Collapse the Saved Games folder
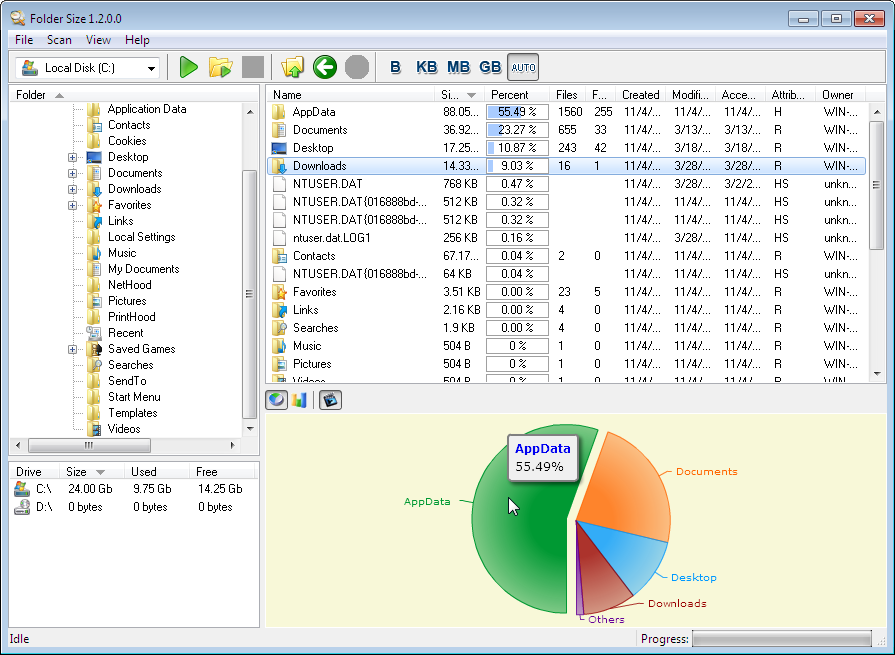 (70, 349)
